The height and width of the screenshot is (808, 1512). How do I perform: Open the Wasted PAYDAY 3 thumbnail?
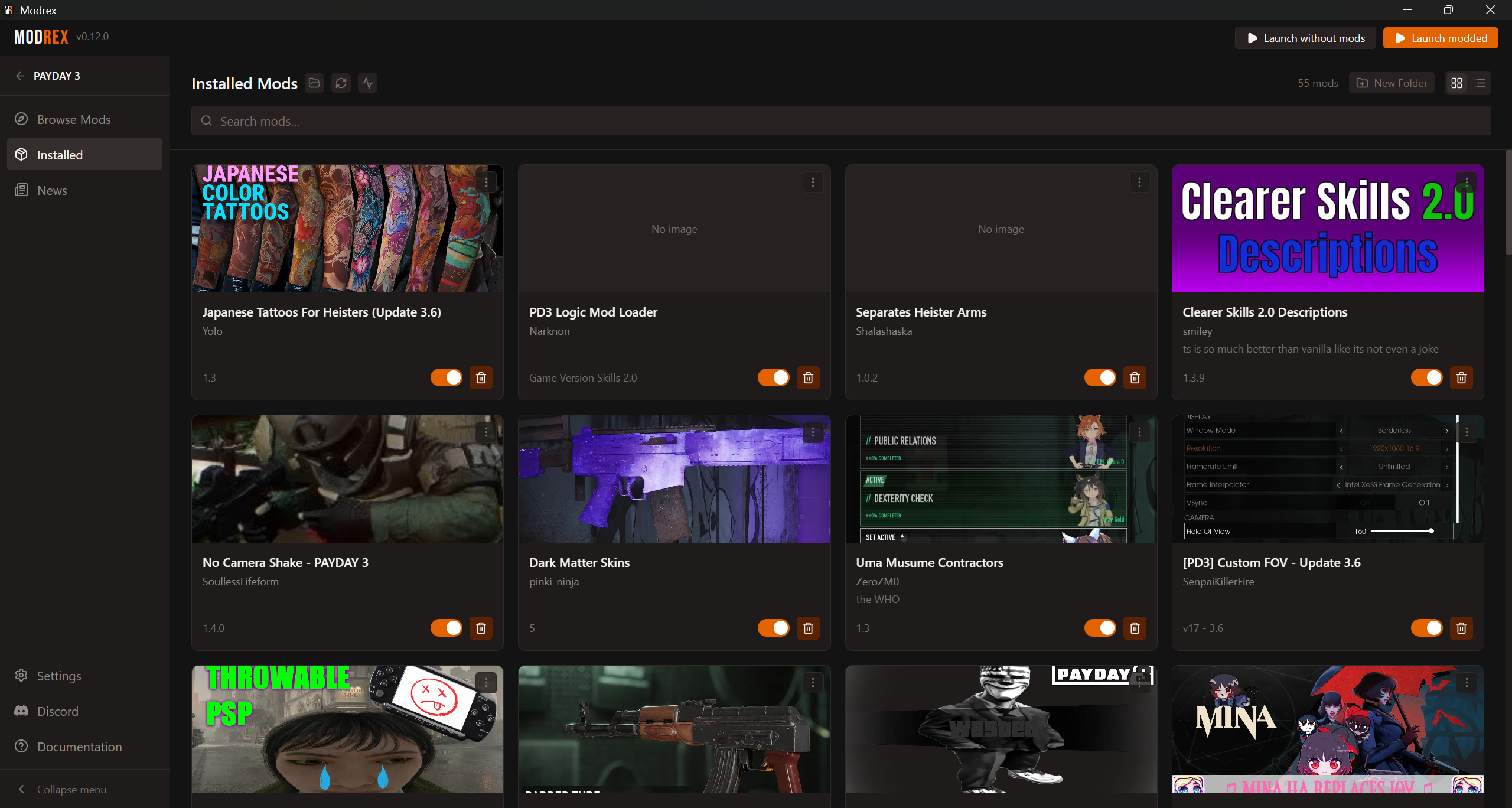pos(1001,729)
